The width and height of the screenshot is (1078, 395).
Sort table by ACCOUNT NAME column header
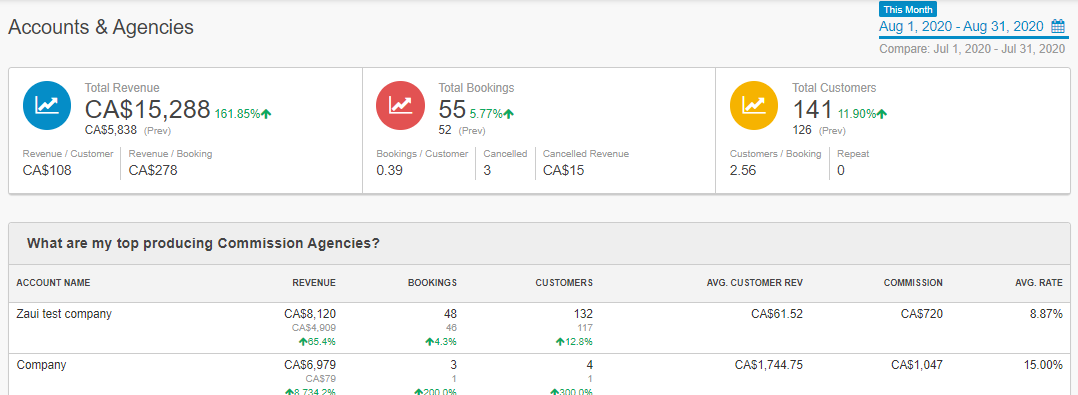(53, 282)
